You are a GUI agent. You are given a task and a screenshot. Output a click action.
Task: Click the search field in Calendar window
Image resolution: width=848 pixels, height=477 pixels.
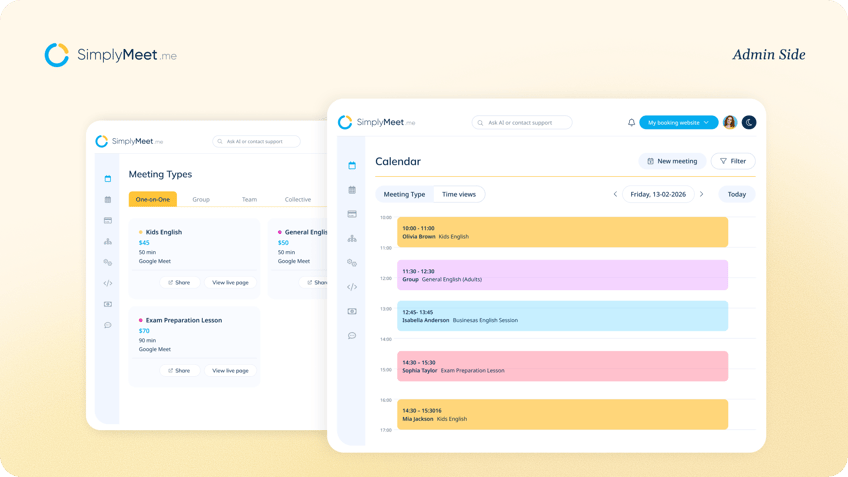click(522, 123)
